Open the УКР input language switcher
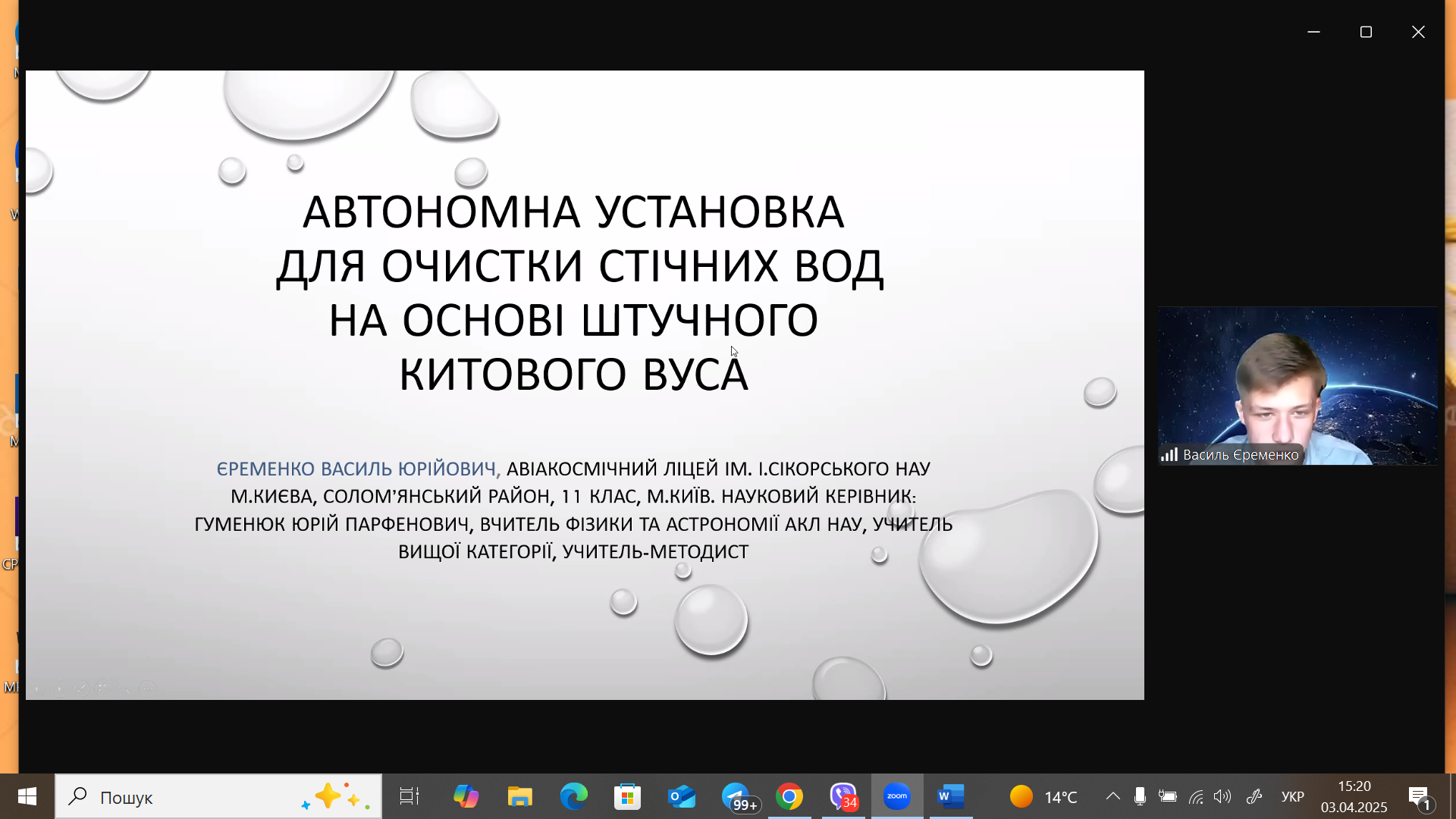The width and height of the screenshot is (1456, 819). (1292, 796)
